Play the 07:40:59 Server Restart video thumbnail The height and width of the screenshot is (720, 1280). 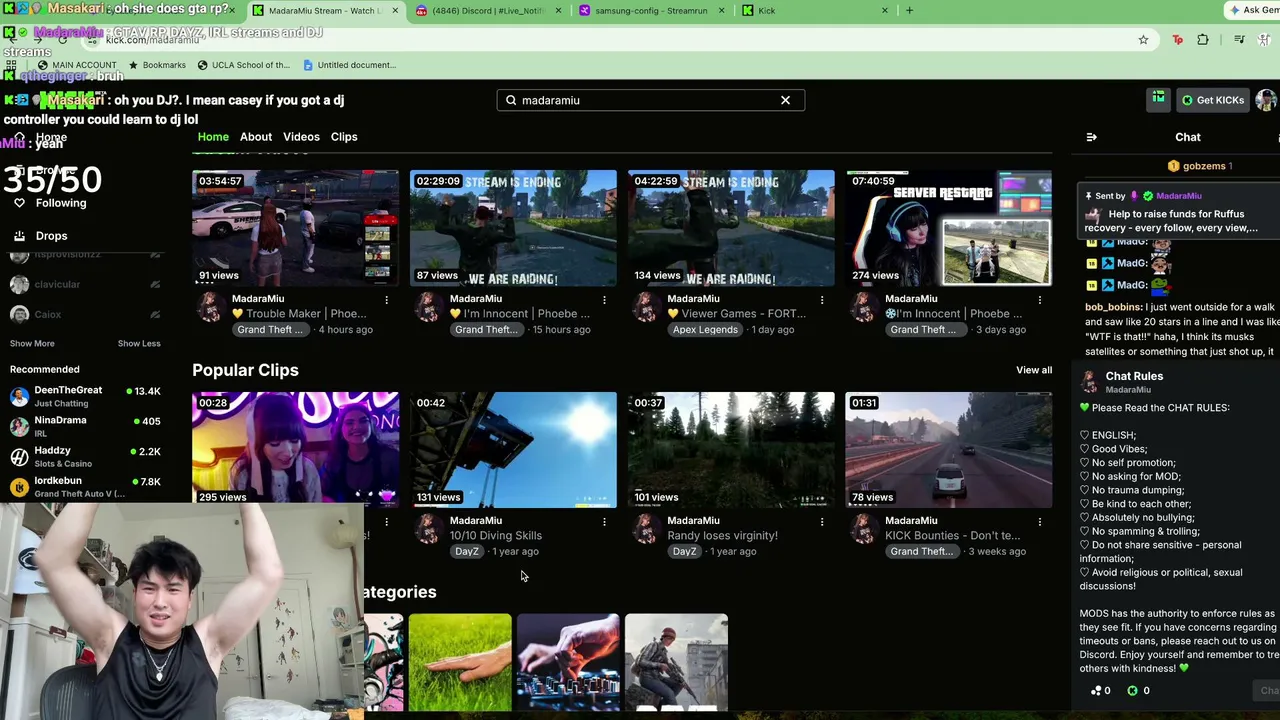point(949,228)
